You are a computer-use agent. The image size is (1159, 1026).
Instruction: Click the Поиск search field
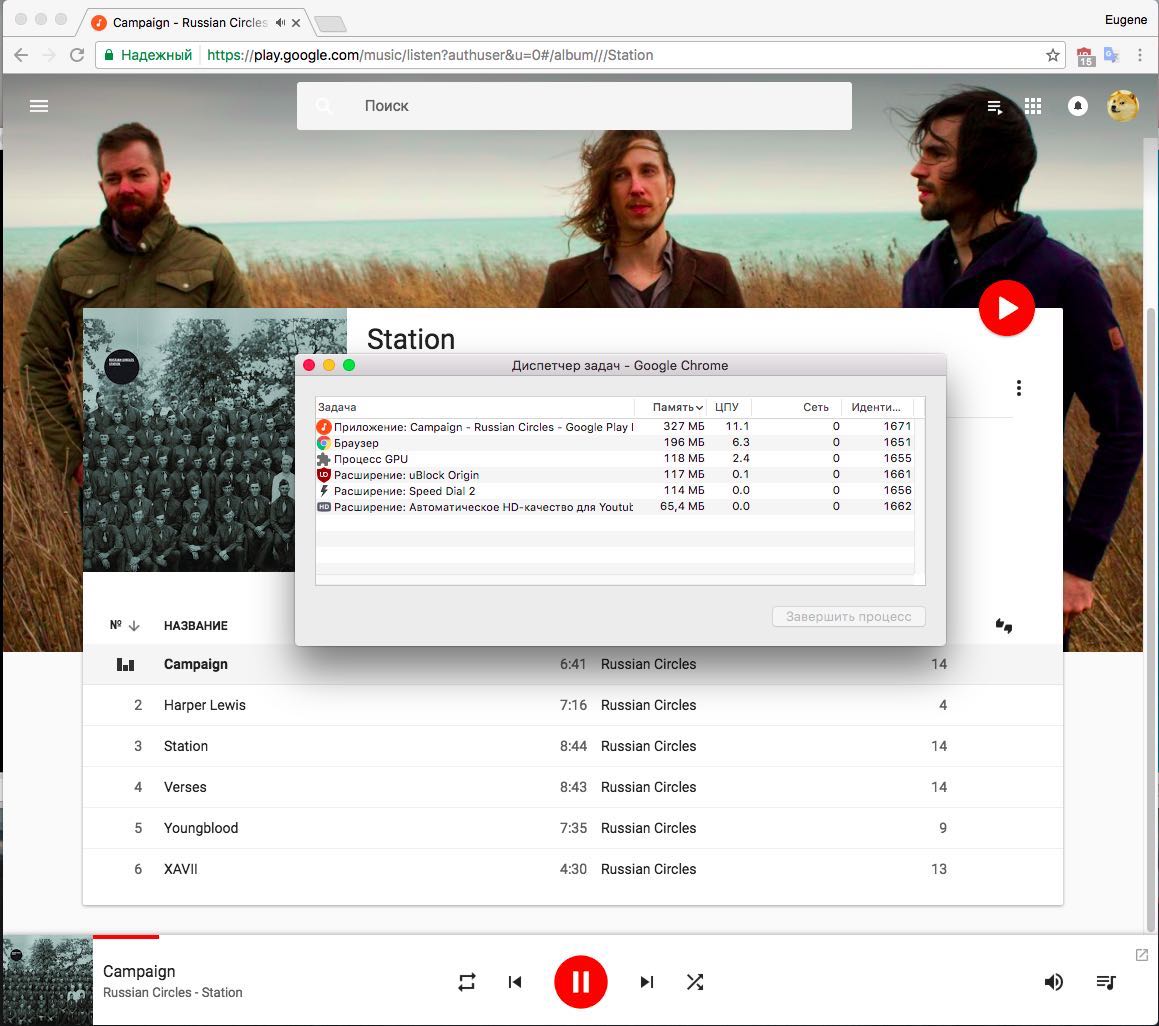[574, 106]
